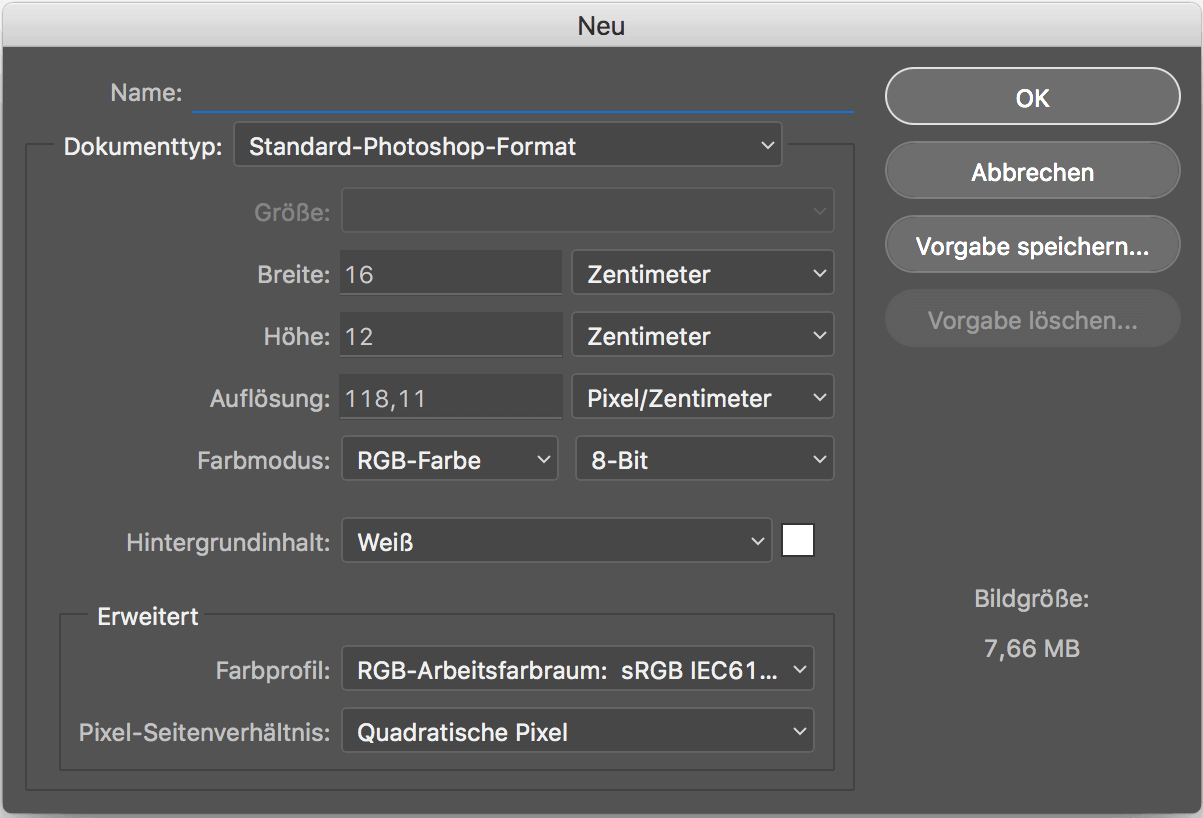Open the Pixel/Zentimeter resolution unit dropdown
The width and height of the screenshot is (1203, 818).
(x=702, y=398)
